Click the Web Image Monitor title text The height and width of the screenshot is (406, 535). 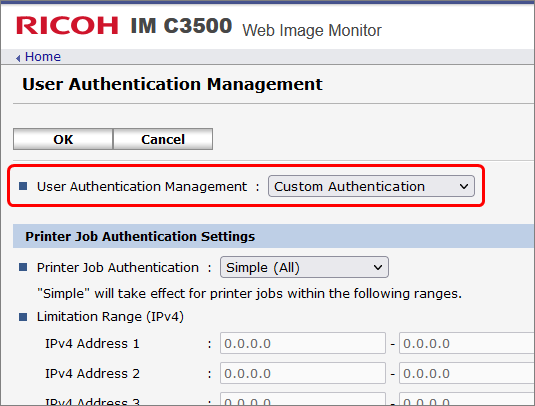tap(312, 30)
